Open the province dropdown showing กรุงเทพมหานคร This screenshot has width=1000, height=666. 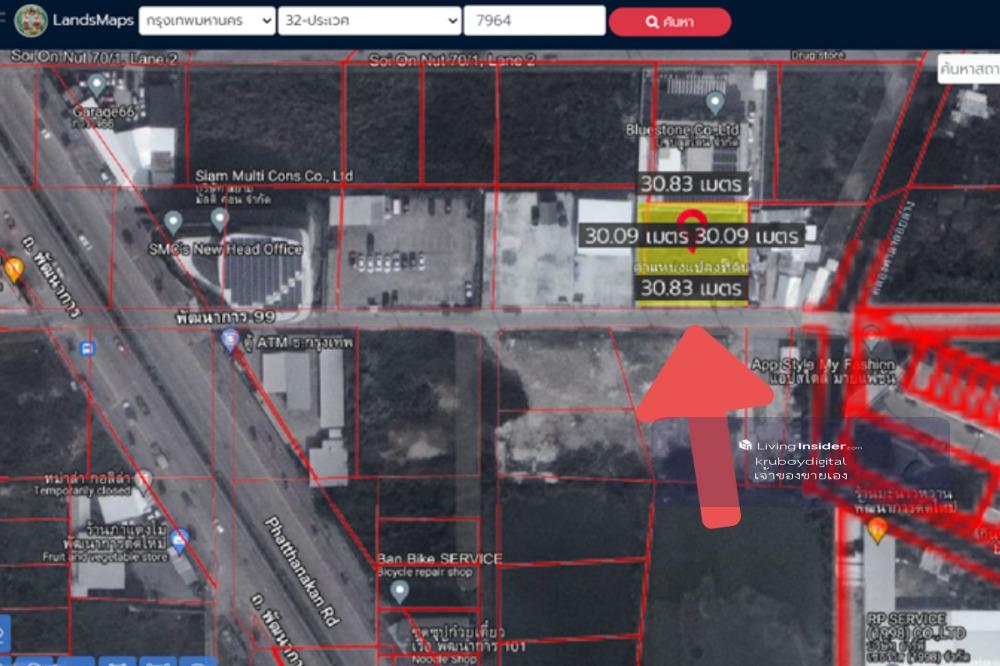click(207, 21)
